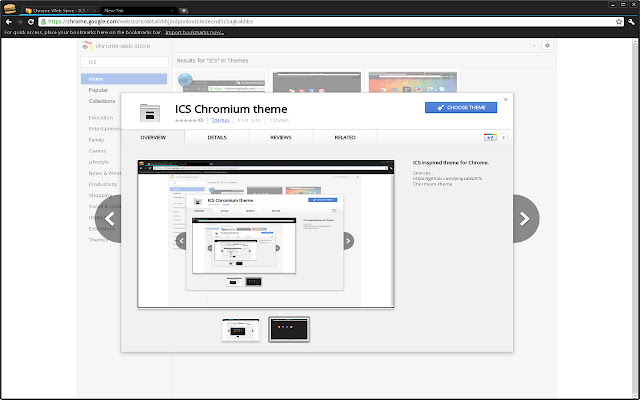Open the wrench settings menu
Viewport: 640px width, 400px height.
[631, 22]
